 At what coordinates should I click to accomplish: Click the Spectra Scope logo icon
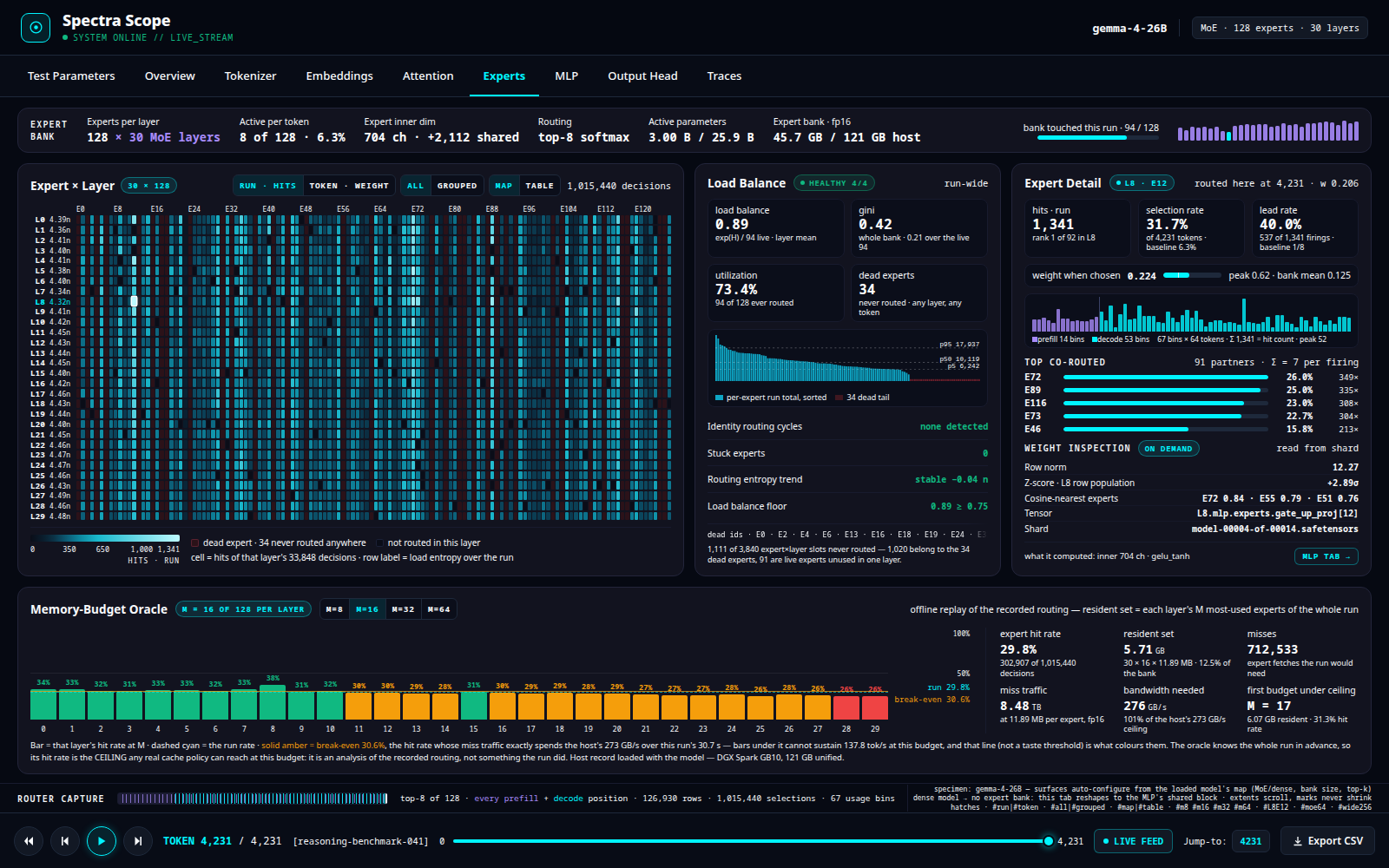(x=36, y=28)
